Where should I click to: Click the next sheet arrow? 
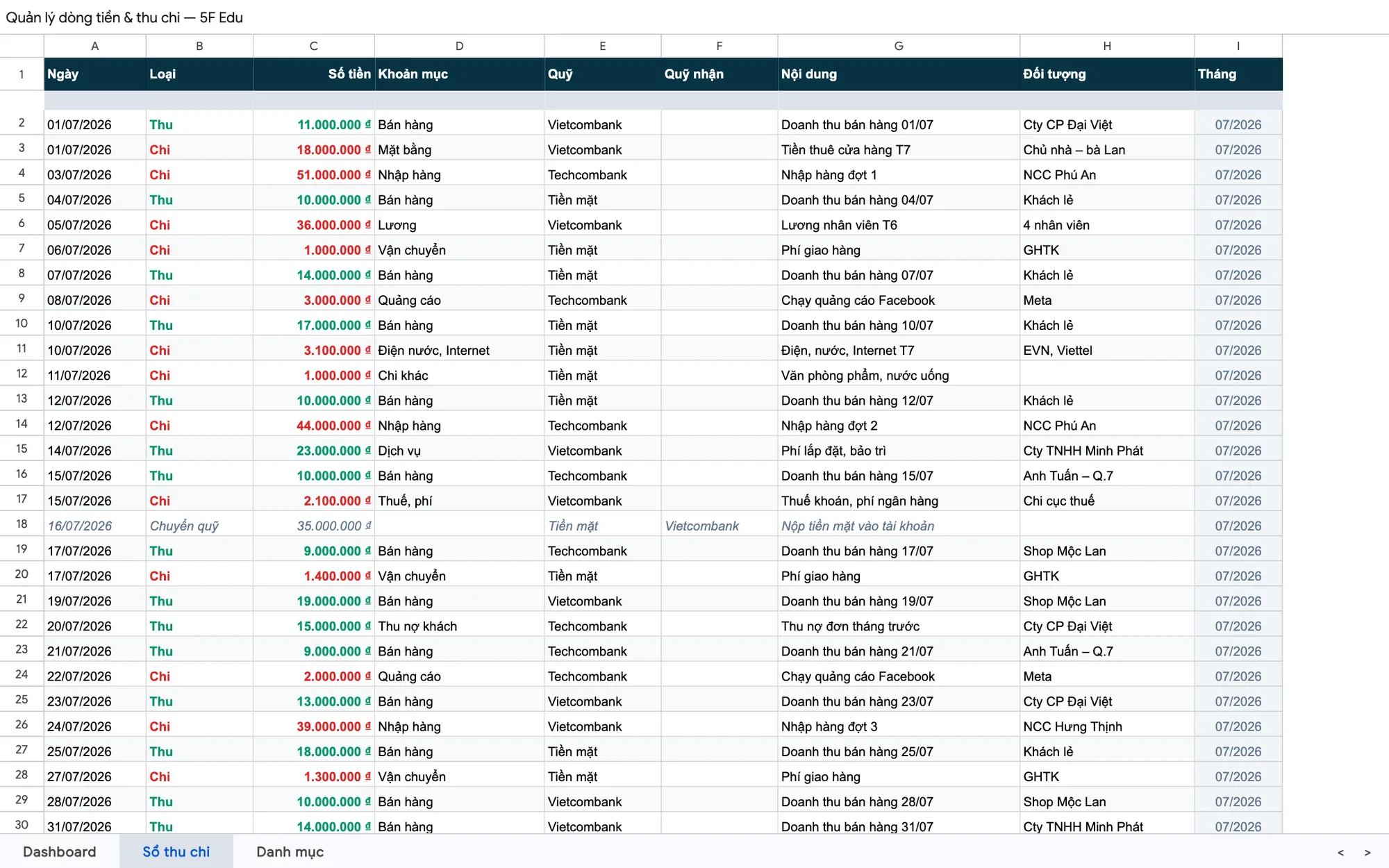[1367, 852]
